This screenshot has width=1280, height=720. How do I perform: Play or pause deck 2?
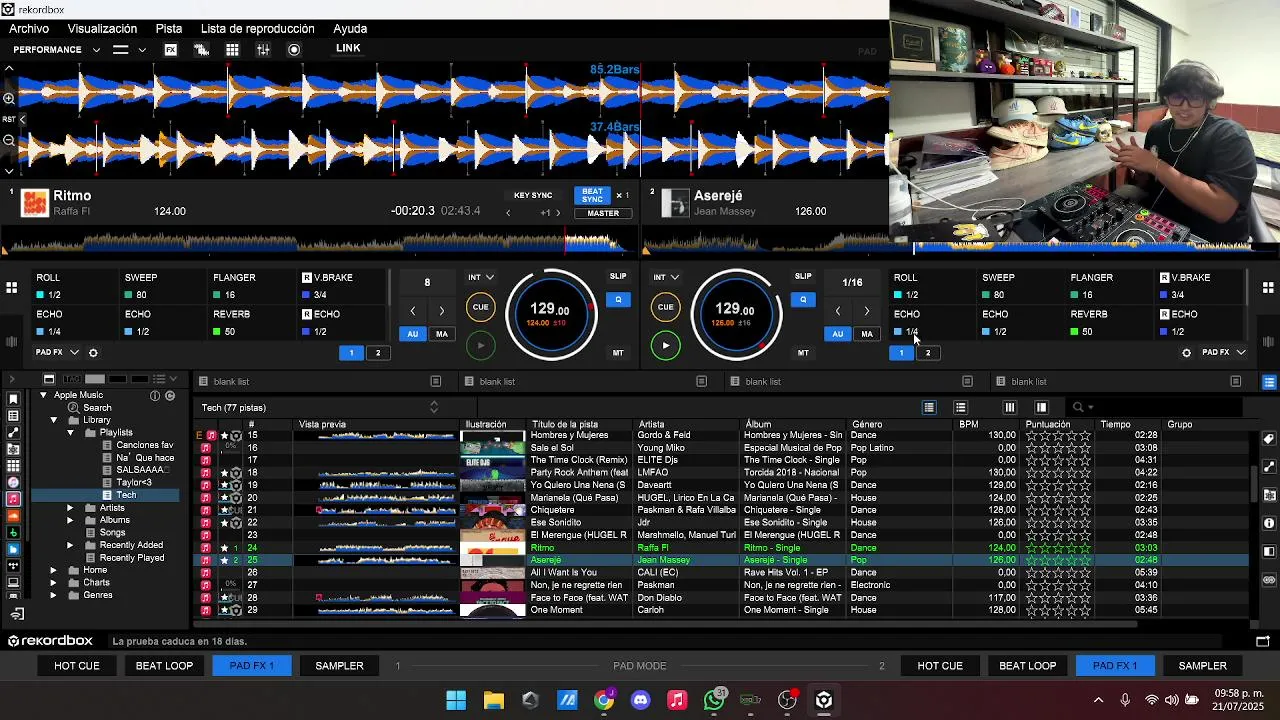point(666,346)
